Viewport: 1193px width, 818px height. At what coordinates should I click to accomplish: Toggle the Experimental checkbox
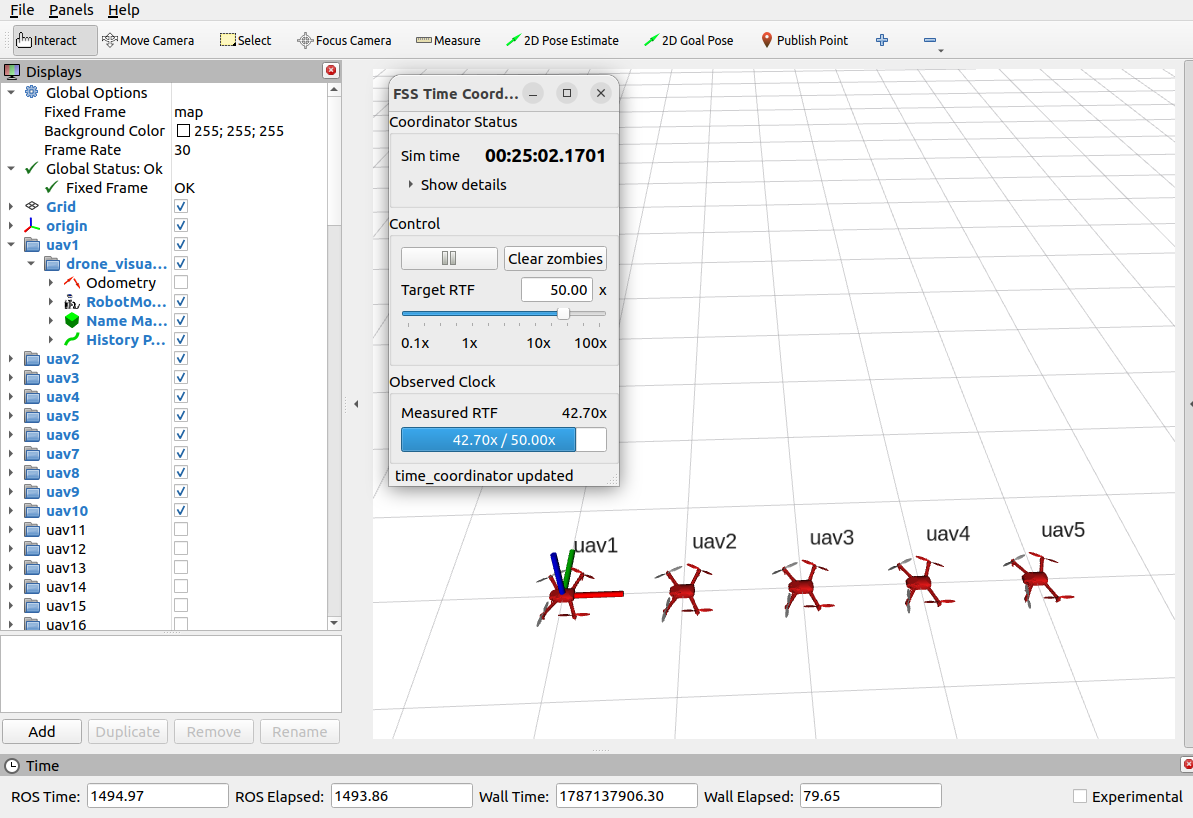(1080, 796)
